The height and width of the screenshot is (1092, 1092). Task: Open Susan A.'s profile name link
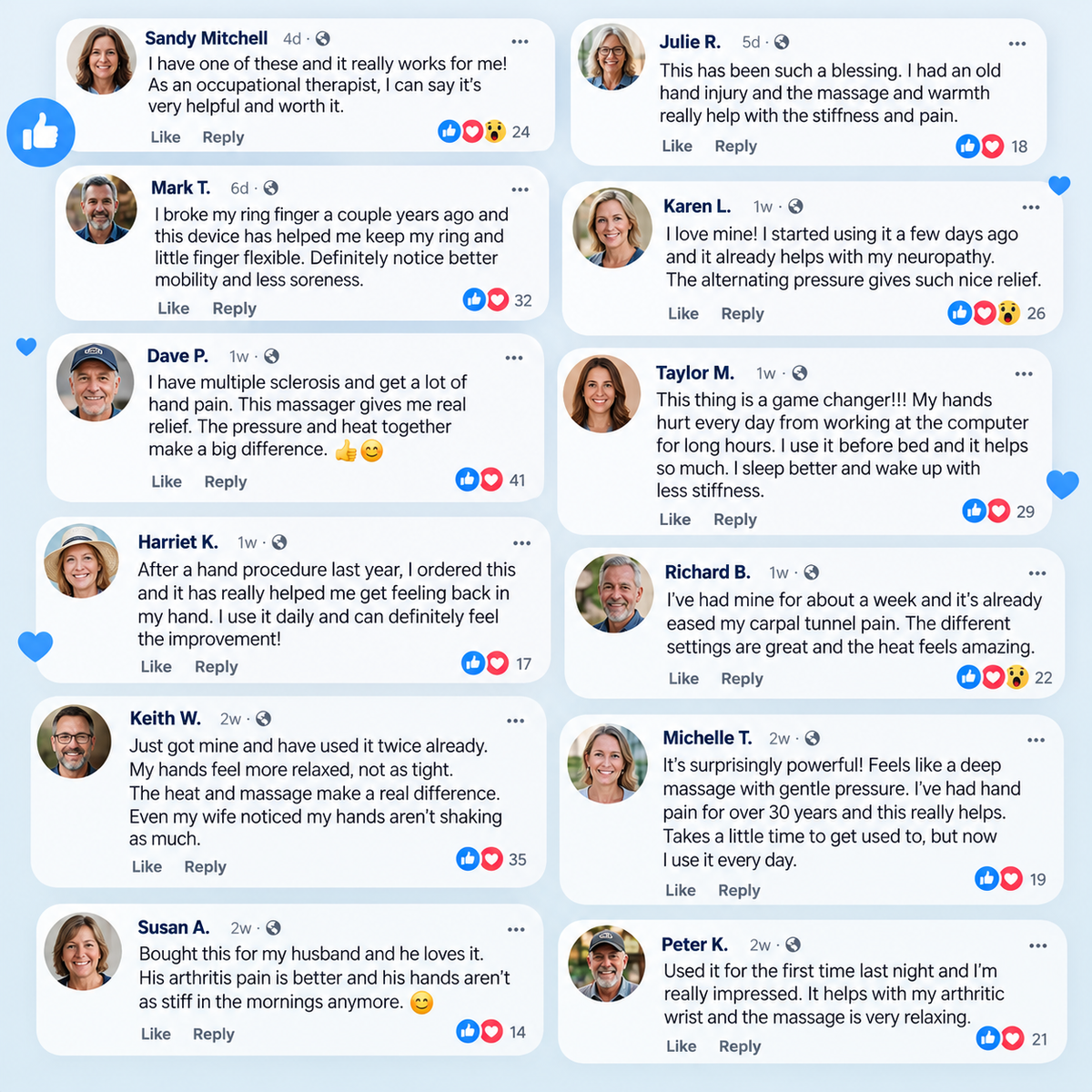tap(174, 927)
